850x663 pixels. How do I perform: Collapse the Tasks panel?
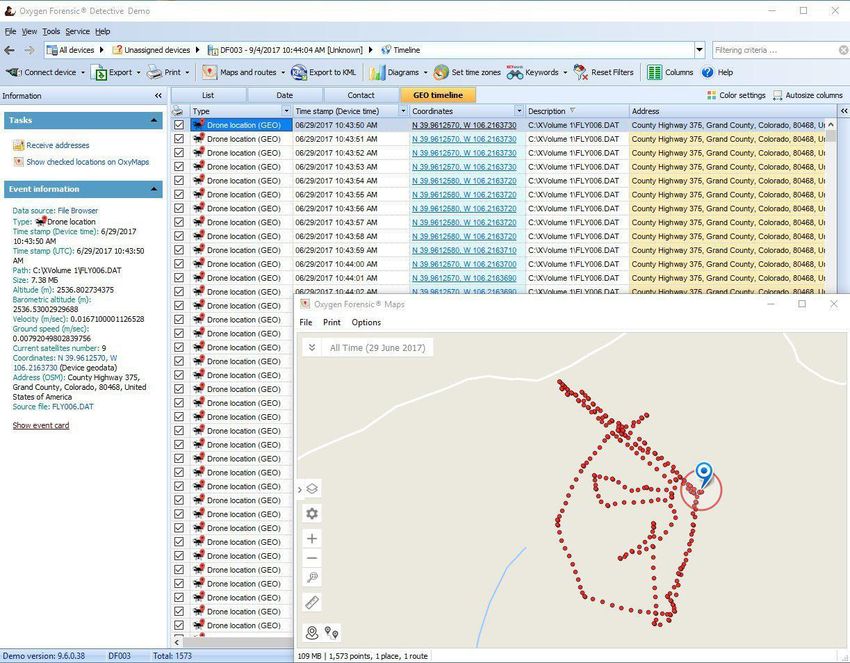click(x=154, y=120)
